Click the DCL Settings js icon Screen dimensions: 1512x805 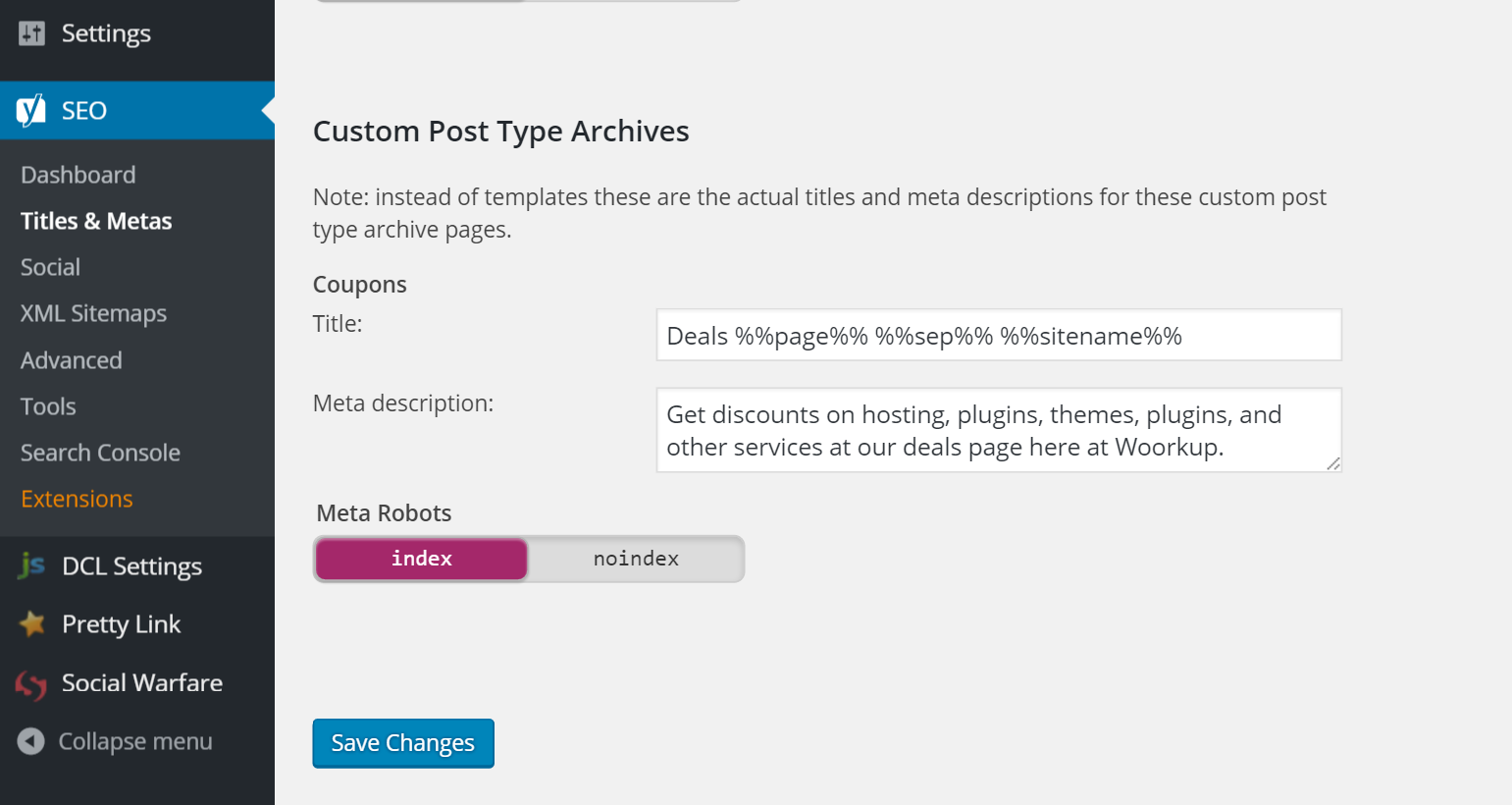[x=31, y=565]
